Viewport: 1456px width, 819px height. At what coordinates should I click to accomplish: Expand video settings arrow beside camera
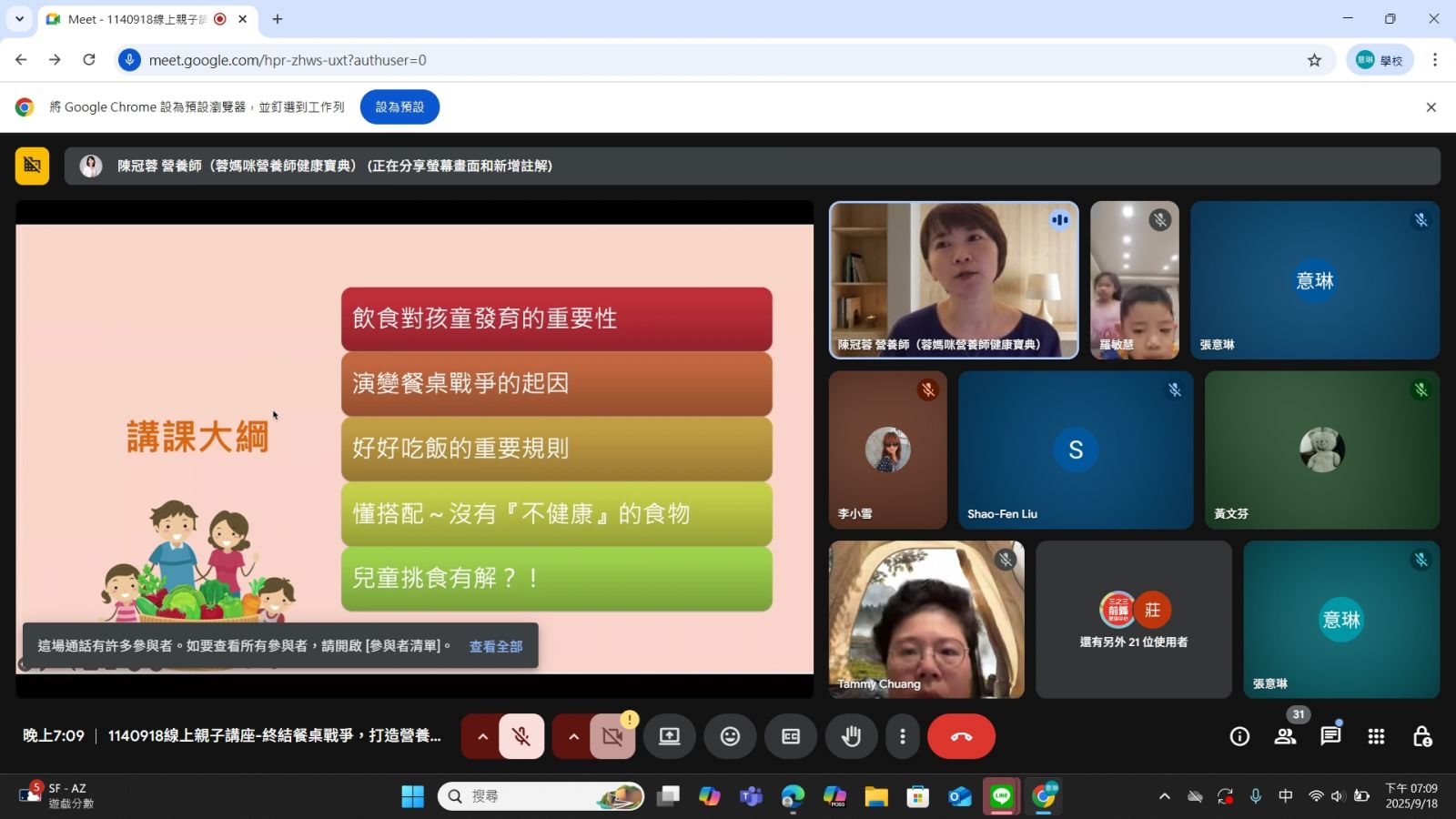coord(573,736)
